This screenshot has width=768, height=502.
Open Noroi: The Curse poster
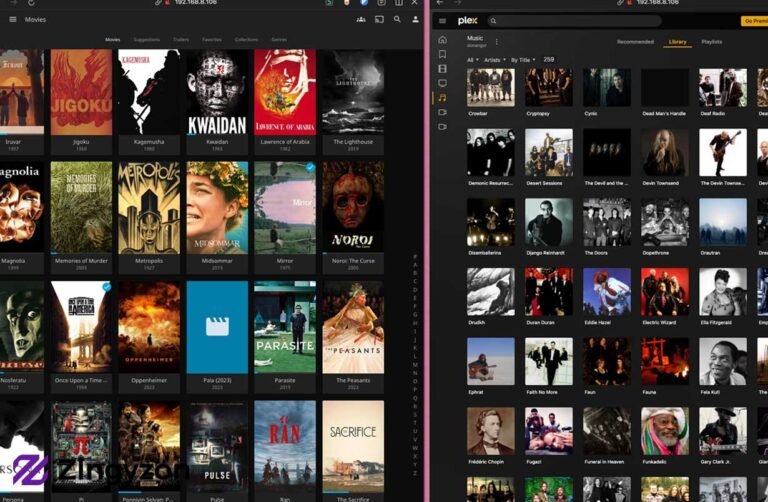click(x=353, y=208)
